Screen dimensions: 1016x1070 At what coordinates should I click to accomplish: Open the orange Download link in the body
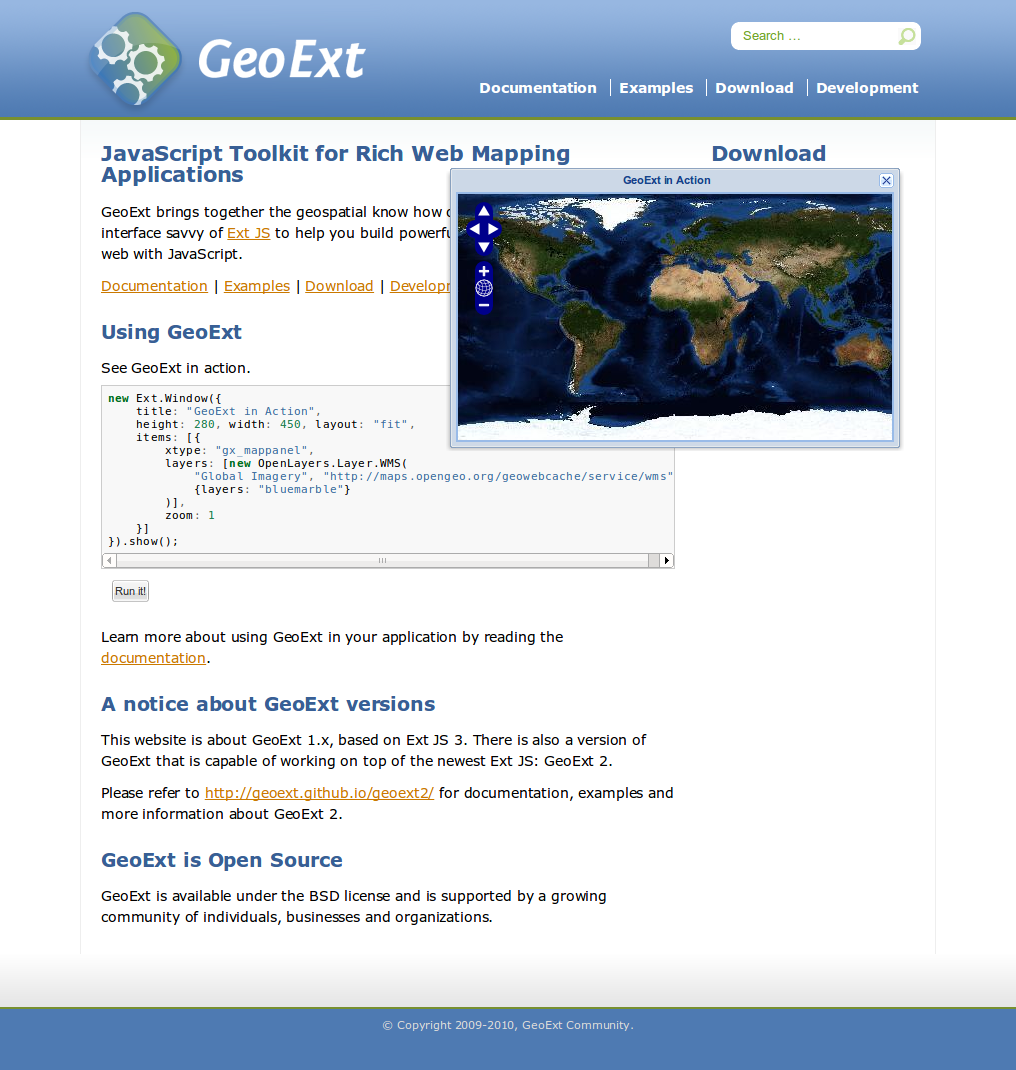coord(339,287)
